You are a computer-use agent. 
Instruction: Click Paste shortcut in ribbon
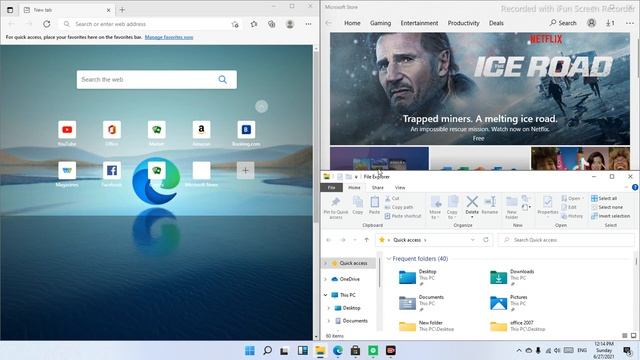[x=402, y=216]
